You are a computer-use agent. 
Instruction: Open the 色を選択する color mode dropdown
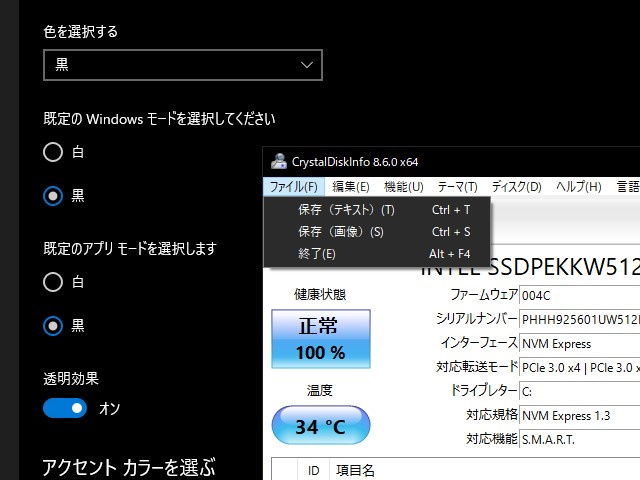(183, 65)
